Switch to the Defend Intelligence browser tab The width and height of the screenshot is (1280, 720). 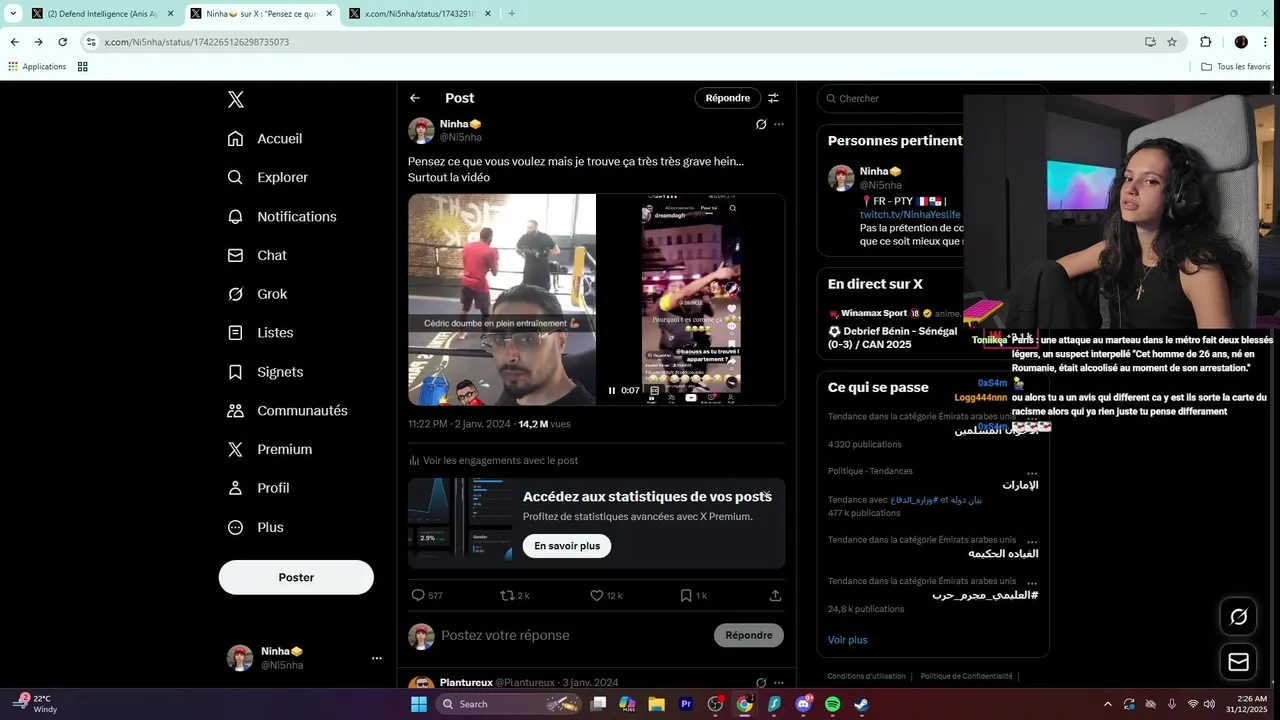pyautogui.click(x=101, y=14)
